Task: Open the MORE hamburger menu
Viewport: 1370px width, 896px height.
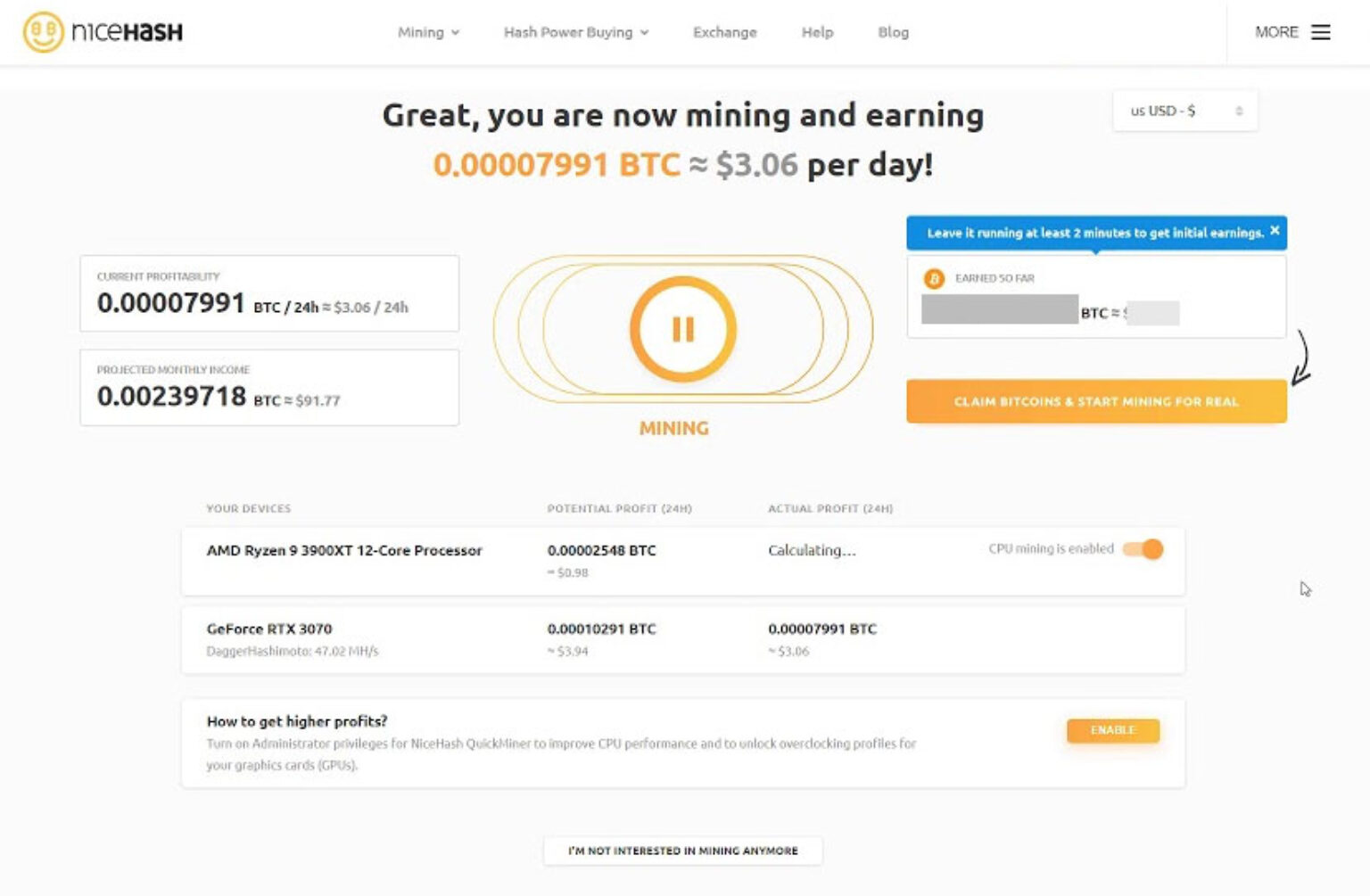Action: [x=1321, y=32]
